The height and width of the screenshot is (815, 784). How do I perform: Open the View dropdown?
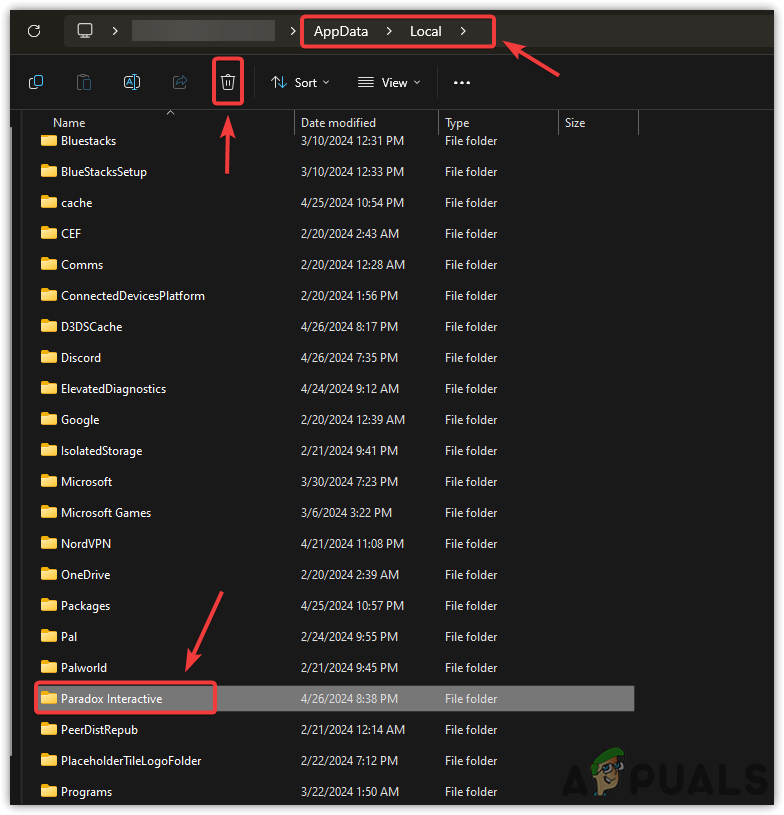point(389,83)
